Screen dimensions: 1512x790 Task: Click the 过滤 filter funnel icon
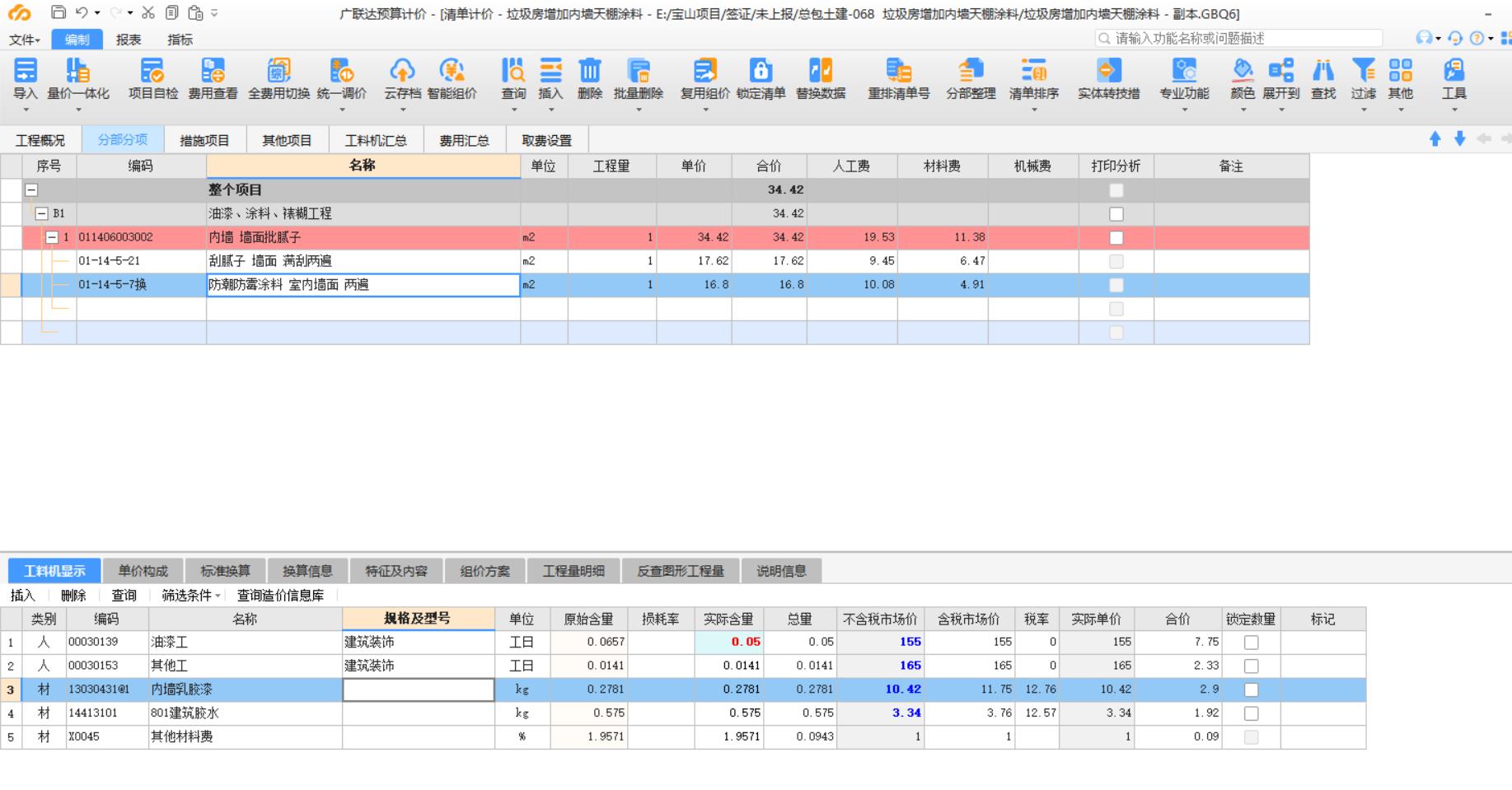pyautogui.click(x=1364, y=71)
